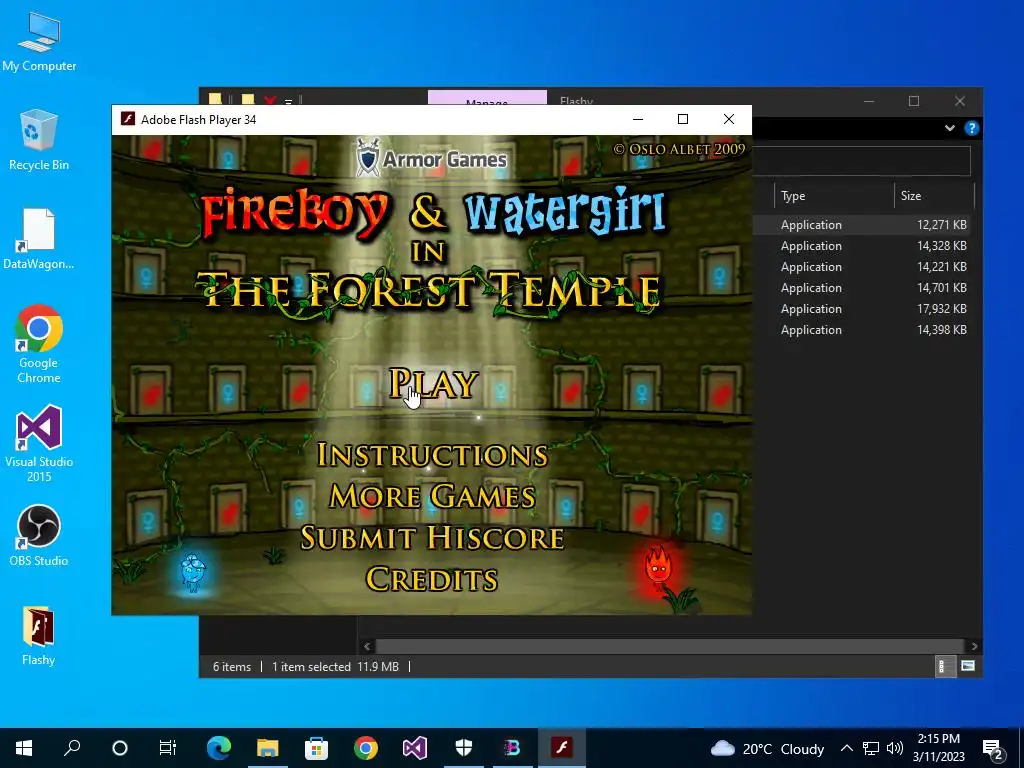Screen dimensions: 1024x768
Task: Select the Visual Studio 2015 desktop shortcut
Action: [x=39, y=443]
